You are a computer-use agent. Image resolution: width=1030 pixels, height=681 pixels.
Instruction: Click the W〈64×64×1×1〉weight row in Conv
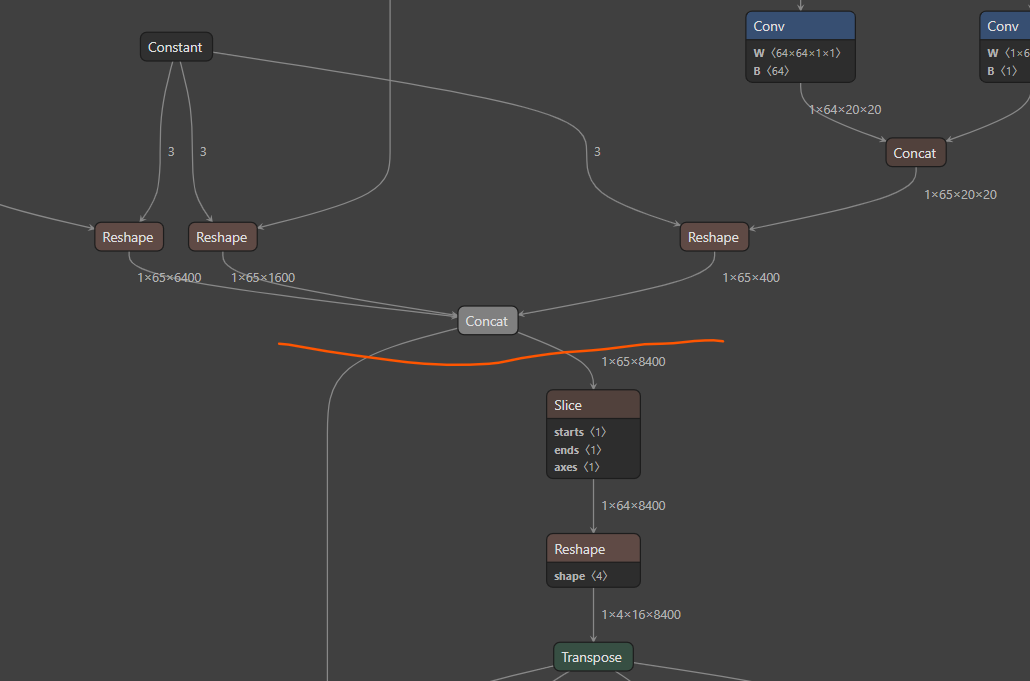(799, 53)
